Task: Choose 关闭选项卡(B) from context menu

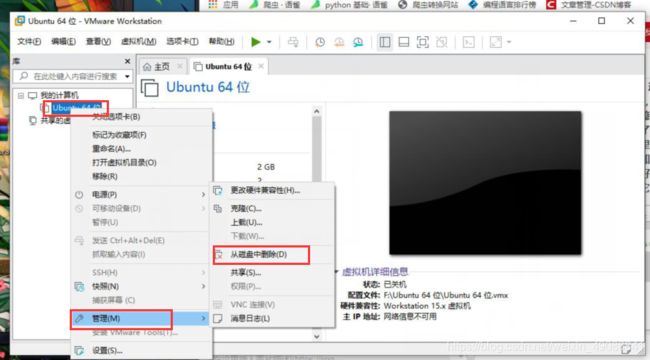Action: [141, 117]
